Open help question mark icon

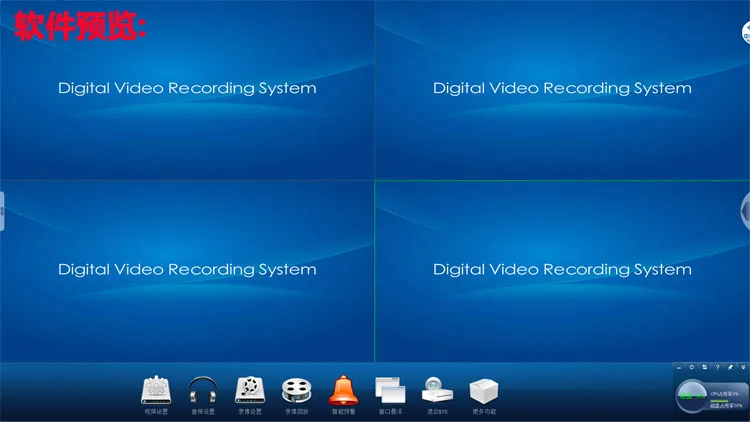[717, 367]
